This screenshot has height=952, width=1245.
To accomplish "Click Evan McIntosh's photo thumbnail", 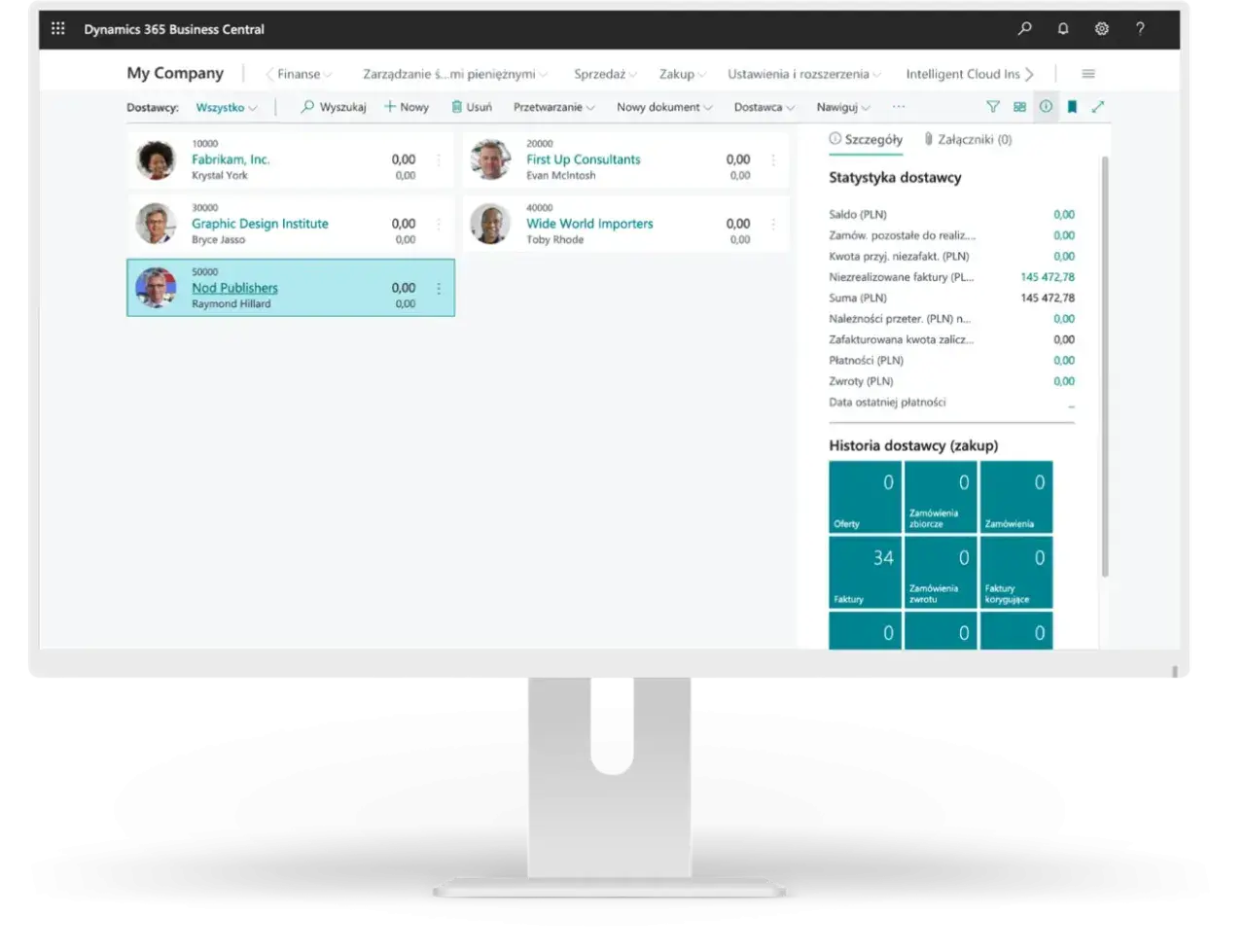I will [x=490, y=159].
